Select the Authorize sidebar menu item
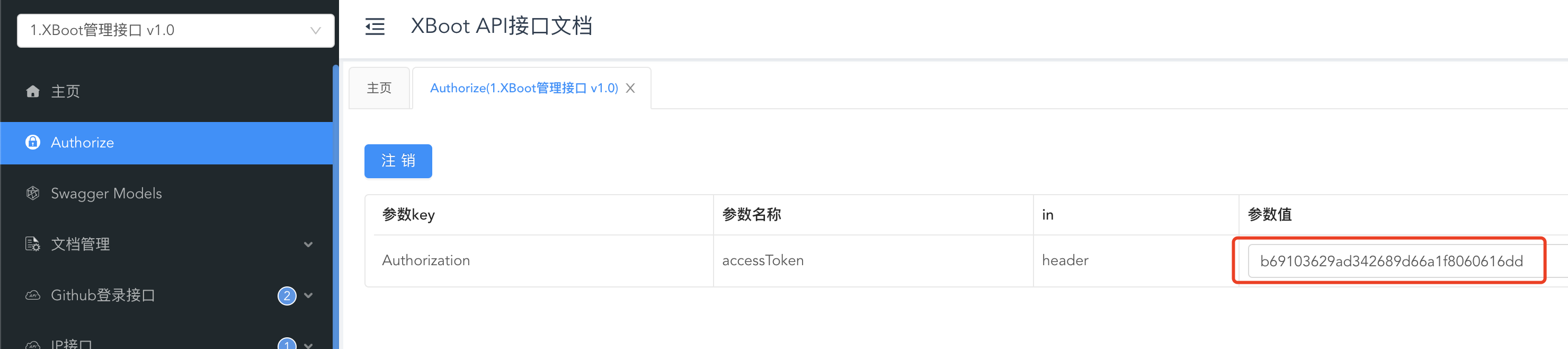Viewport: 1568px width, 349px height. [x=166, y=143]
